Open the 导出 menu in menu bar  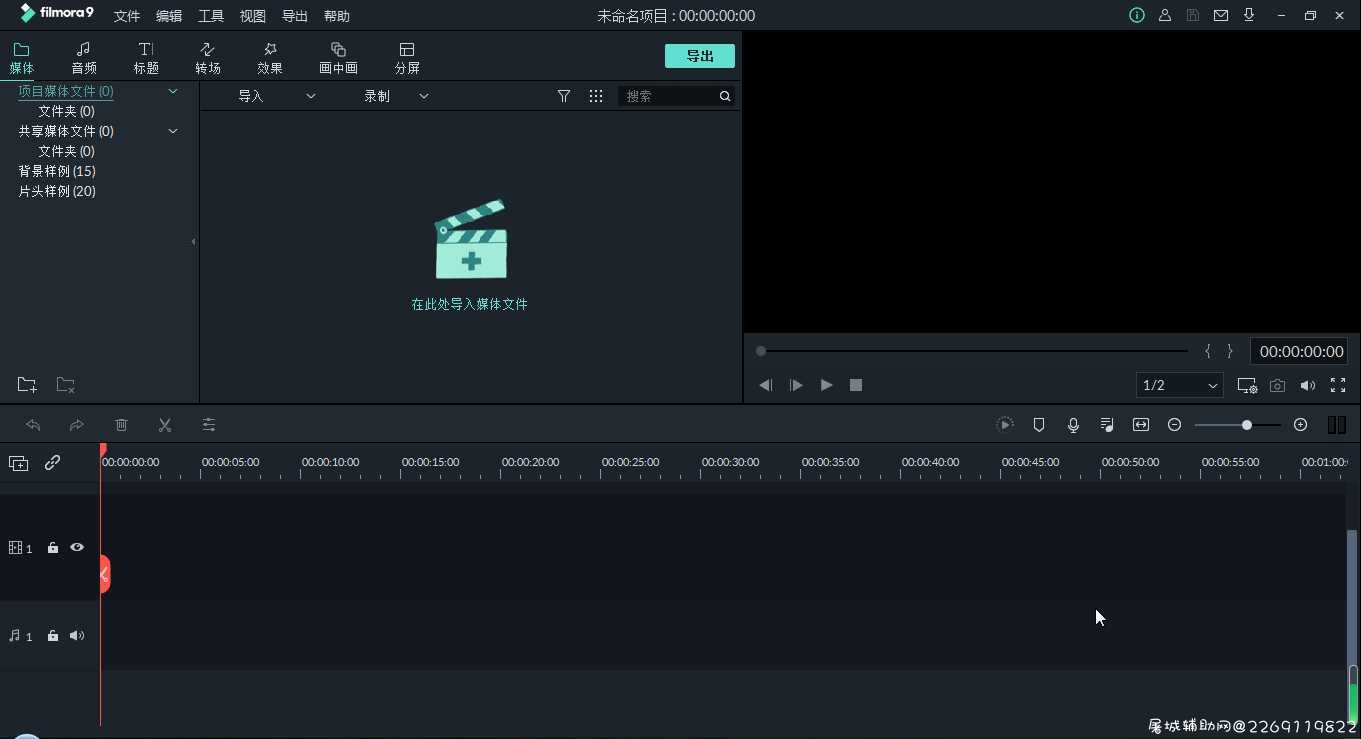[295, 16]
